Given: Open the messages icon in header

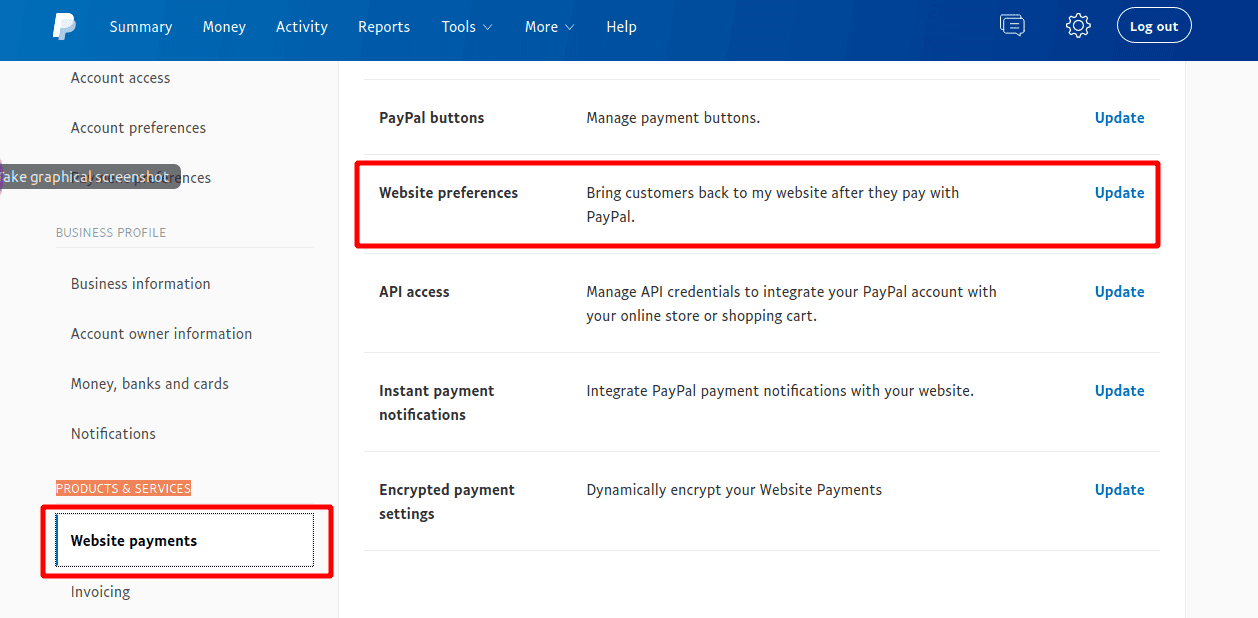Looking at the screenshot, I should 1012,26.
